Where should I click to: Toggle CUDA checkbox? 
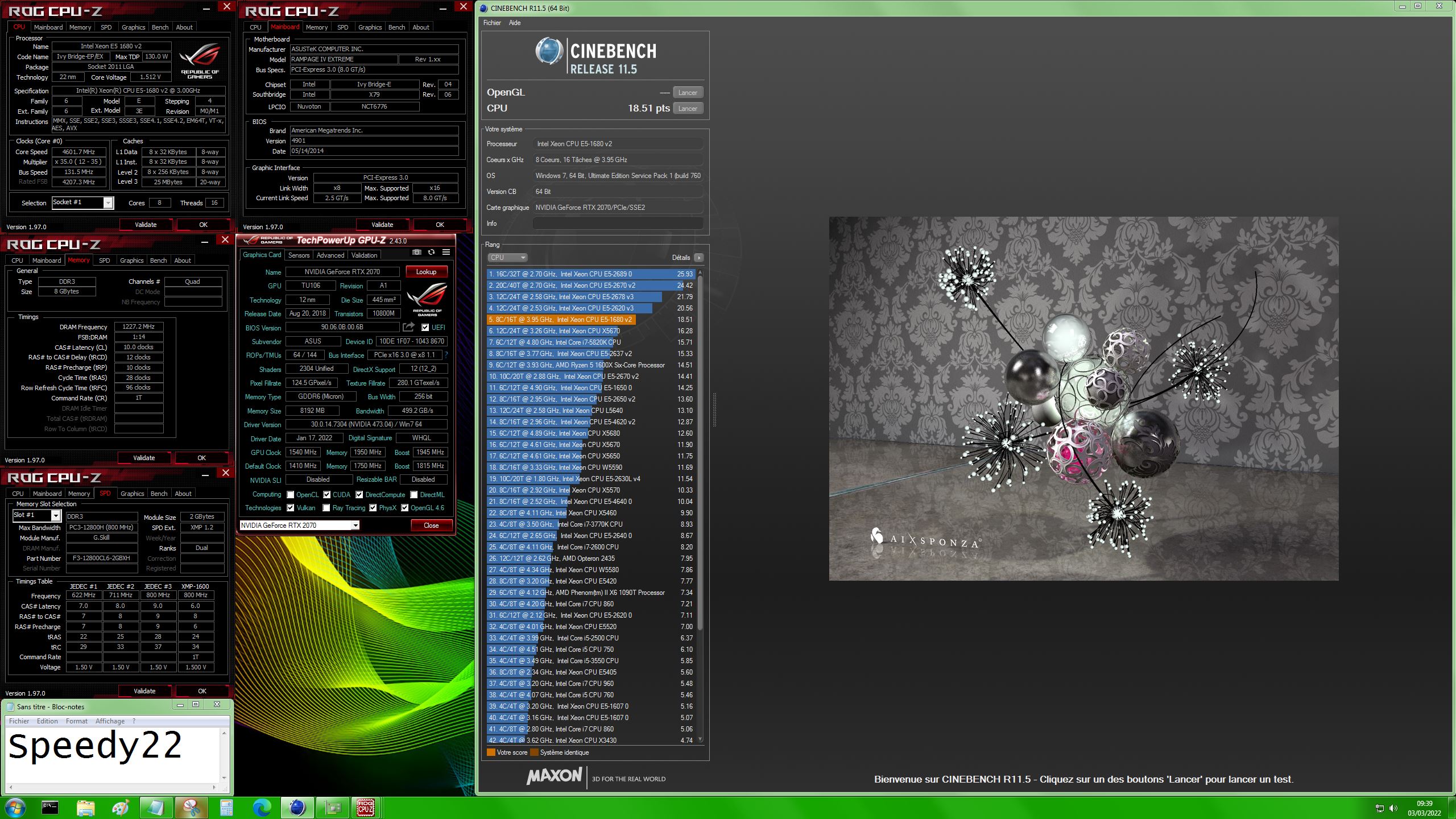click(x=326, y=495)
